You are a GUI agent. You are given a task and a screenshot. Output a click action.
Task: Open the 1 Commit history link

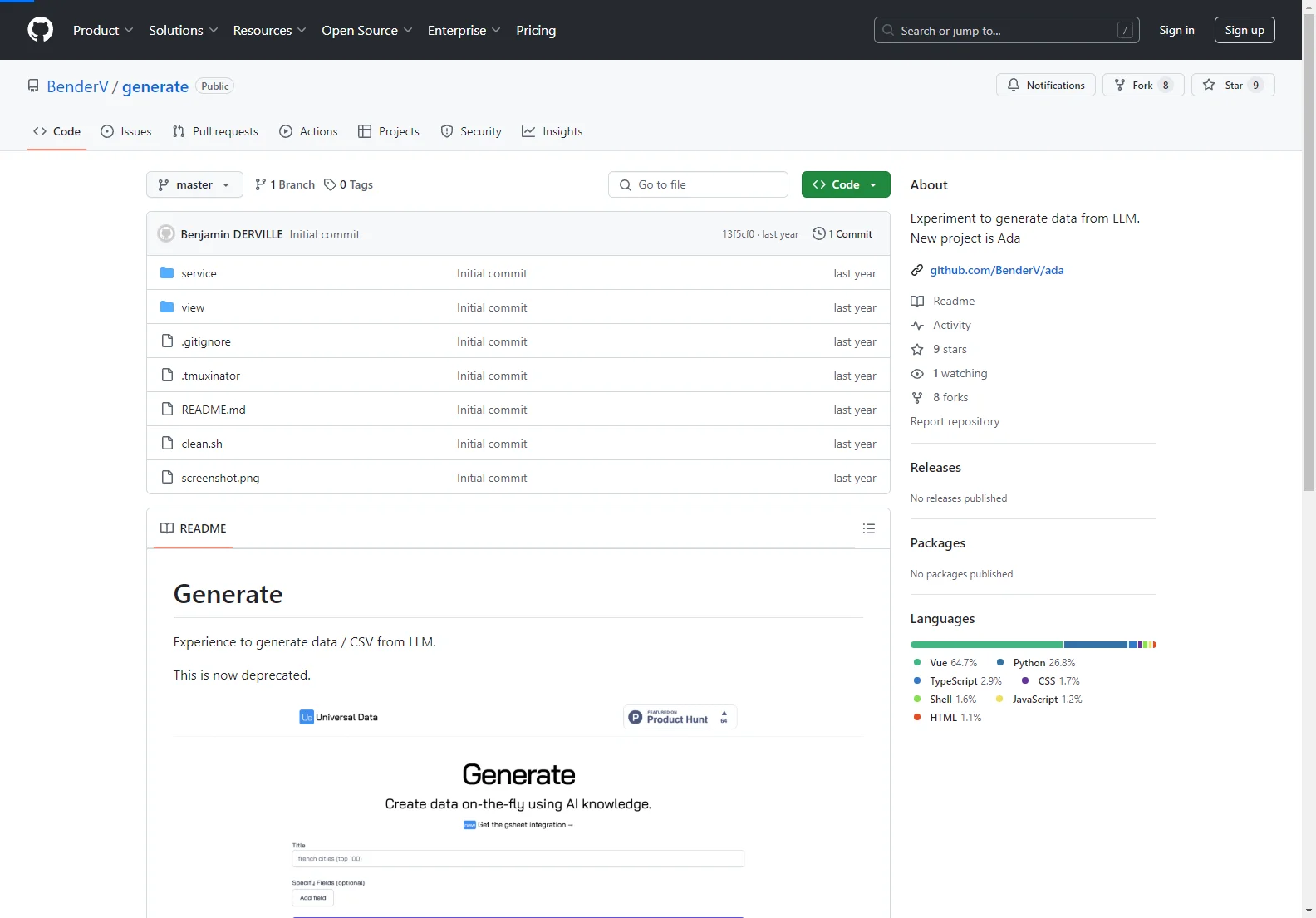842,233
